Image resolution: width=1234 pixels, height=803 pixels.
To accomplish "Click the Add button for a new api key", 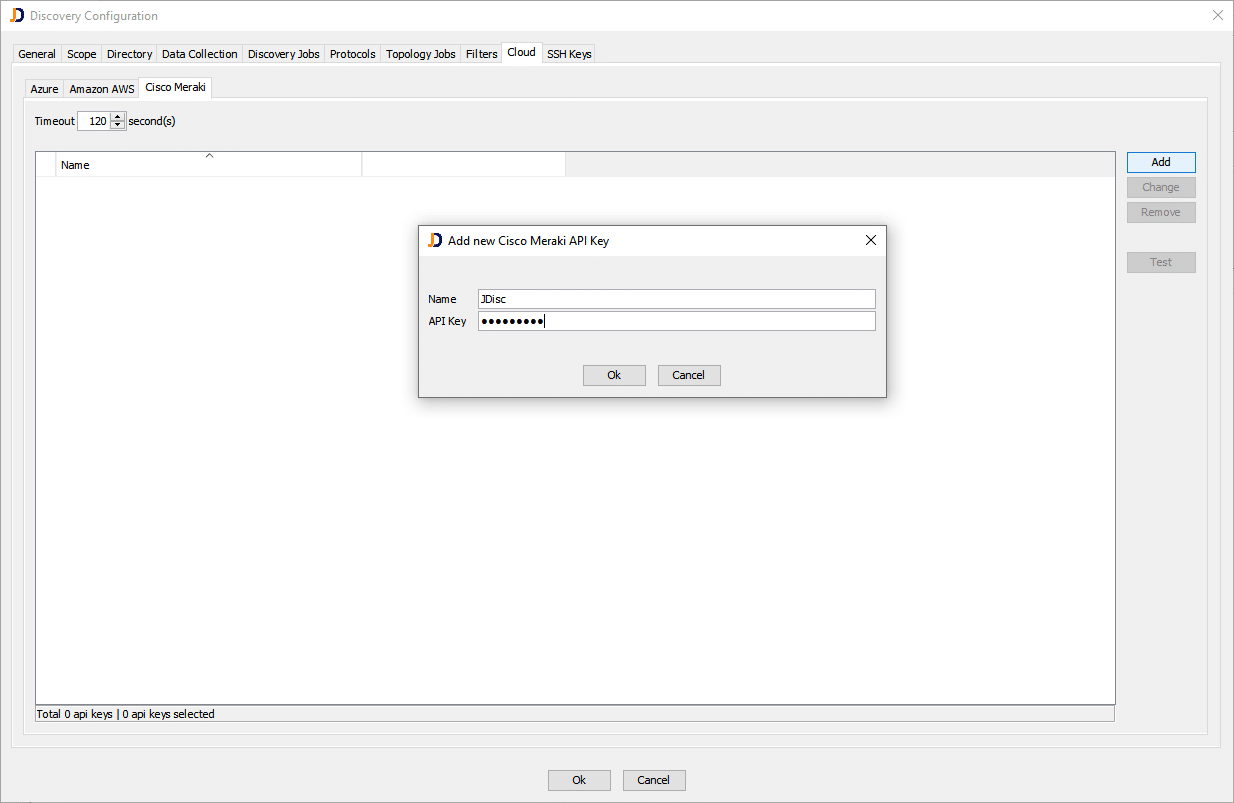I will (x=1160, y=161).
